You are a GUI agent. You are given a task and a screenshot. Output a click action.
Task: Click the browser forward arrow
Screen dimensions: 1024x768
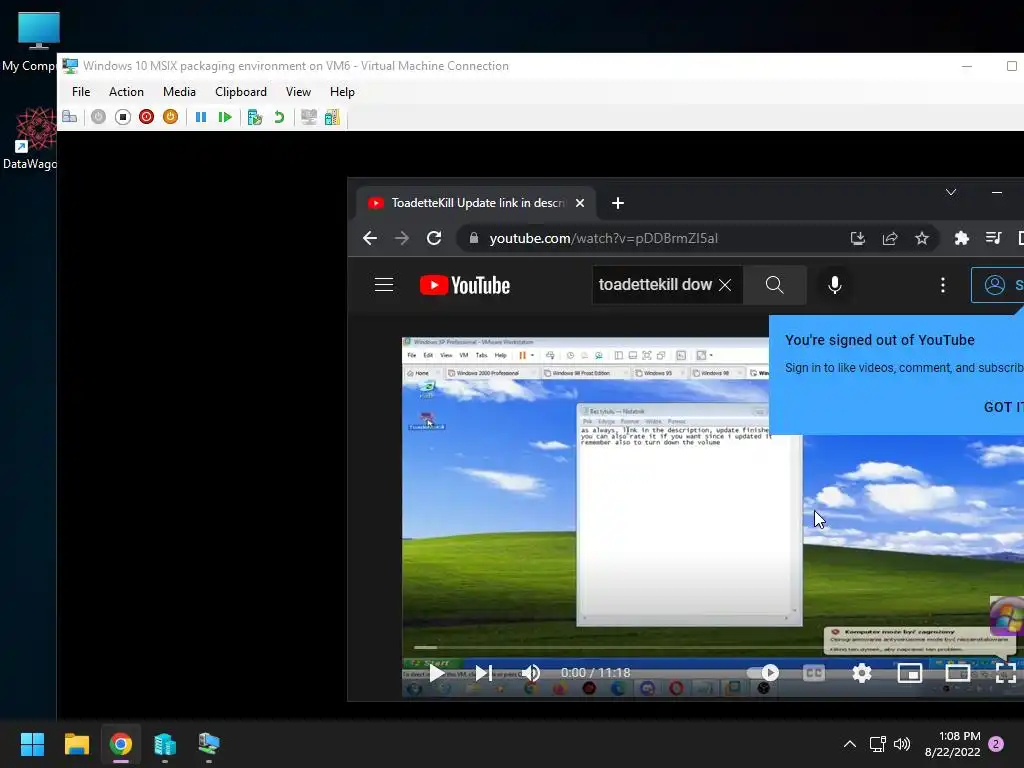[402, 238]
